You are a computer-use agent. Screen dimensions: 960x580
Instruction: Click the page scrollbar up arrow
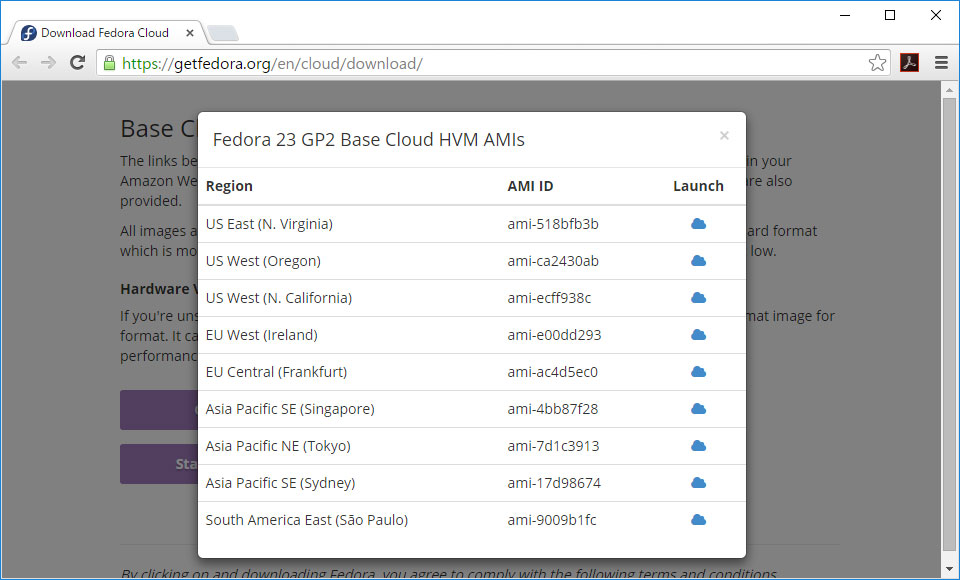click(950, 89)
